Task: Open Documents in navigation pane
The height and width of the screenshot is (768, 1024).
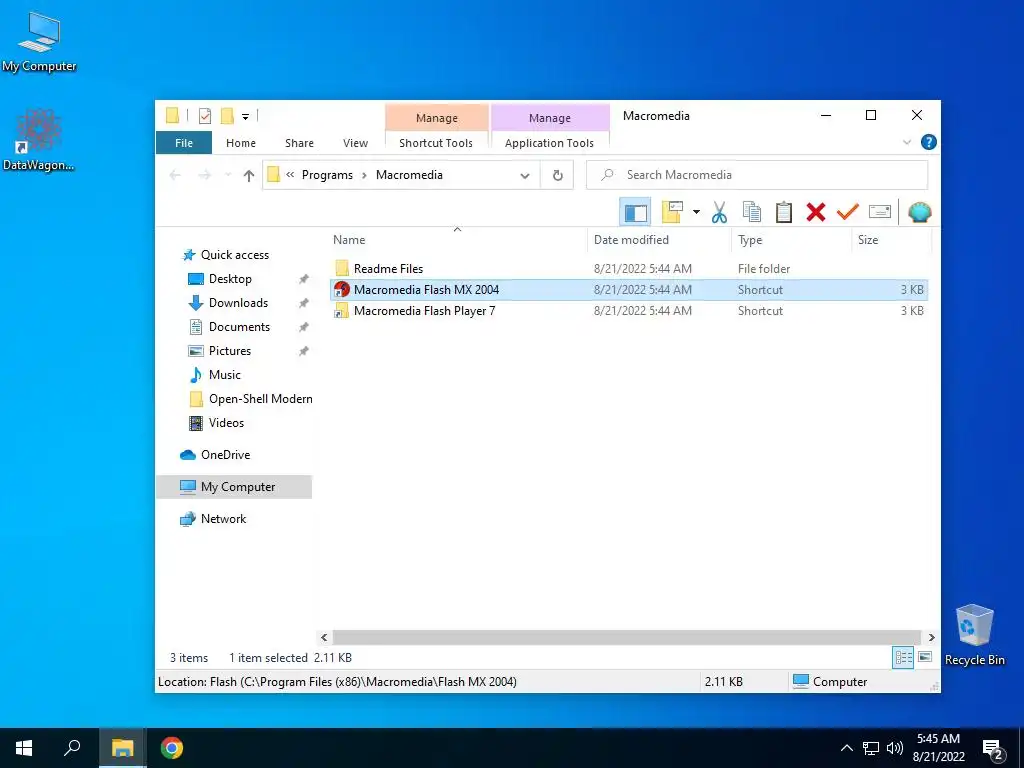Action: tap(239, 327)
